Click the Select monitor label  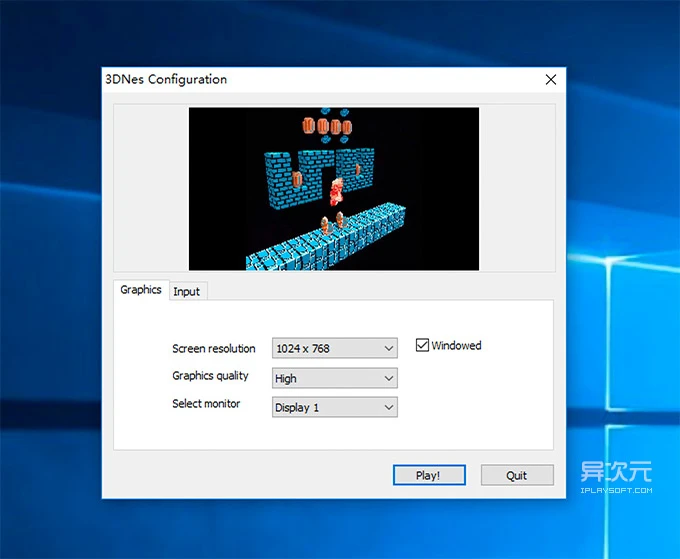point(206,404)
